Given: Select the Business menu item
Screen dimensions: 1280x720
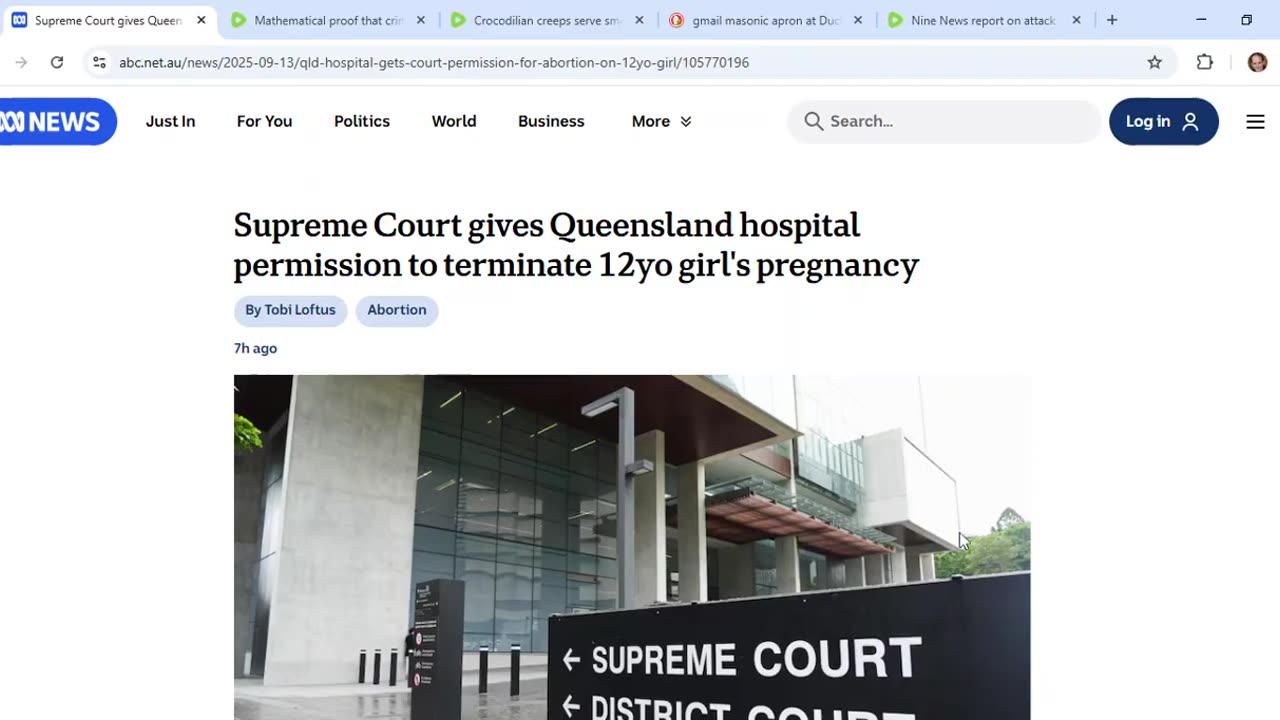Looking at the screenshot, I should tap(551, 121).
